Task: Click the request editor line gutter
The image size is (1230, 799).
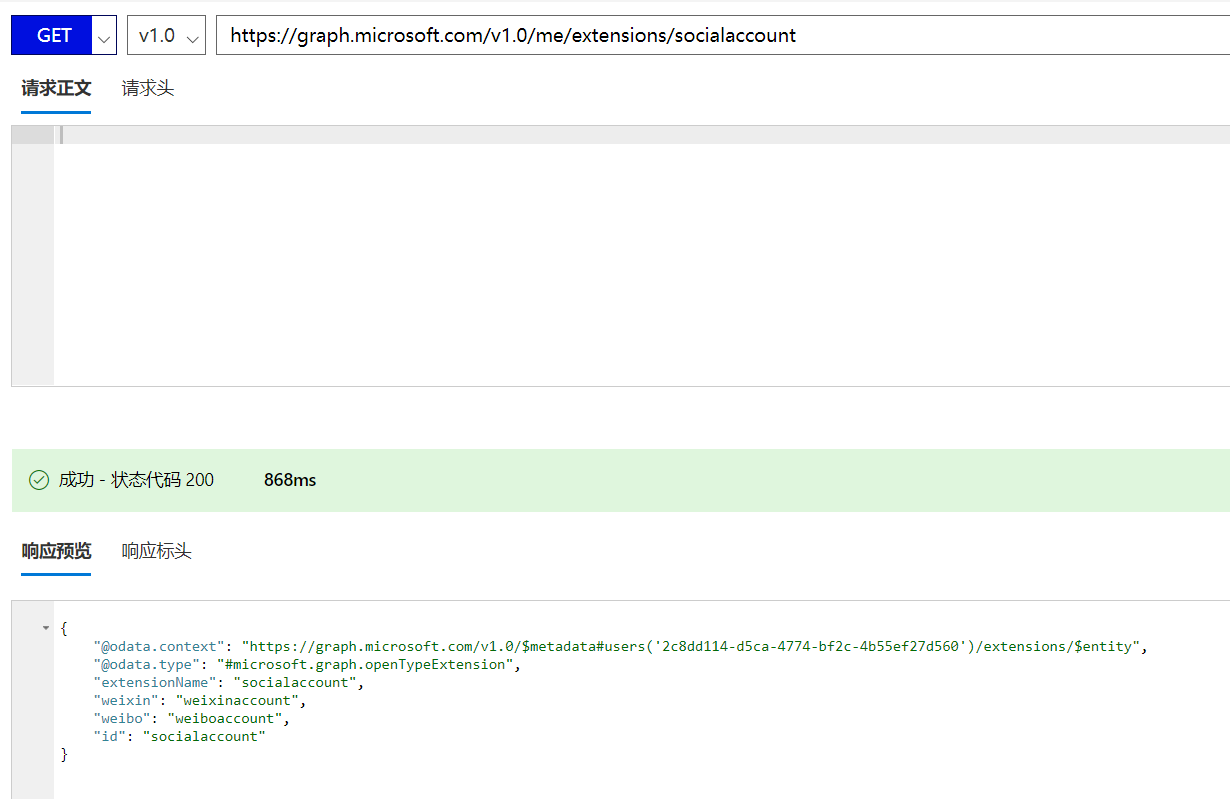Action: 32,260
